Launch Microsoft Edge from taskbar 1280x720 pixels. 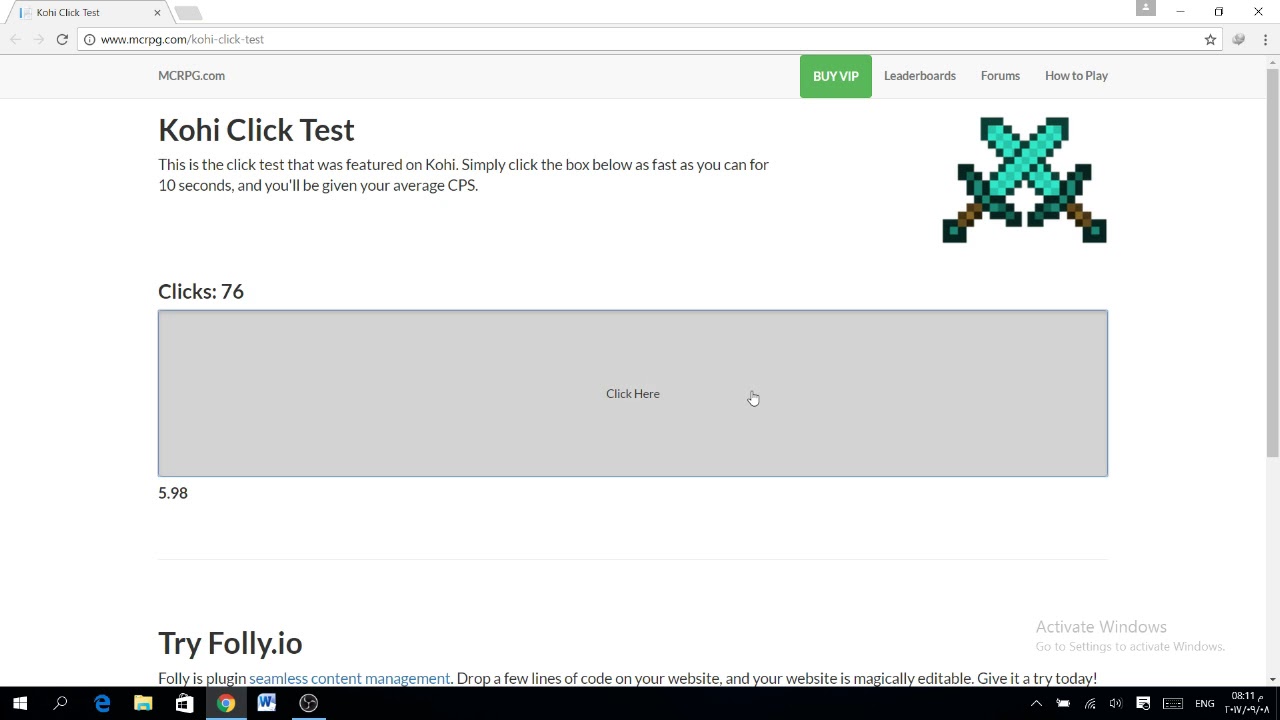[x=102, y=703]
